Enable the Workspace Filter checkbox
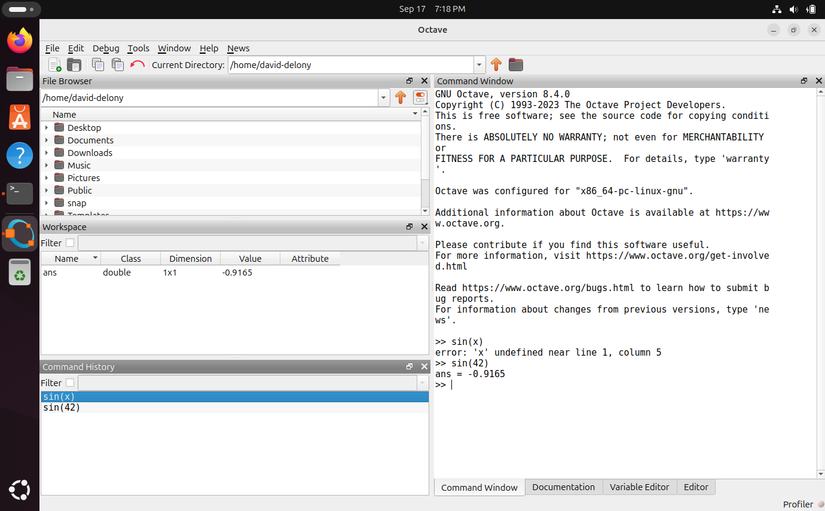 (x=70, y=243)
